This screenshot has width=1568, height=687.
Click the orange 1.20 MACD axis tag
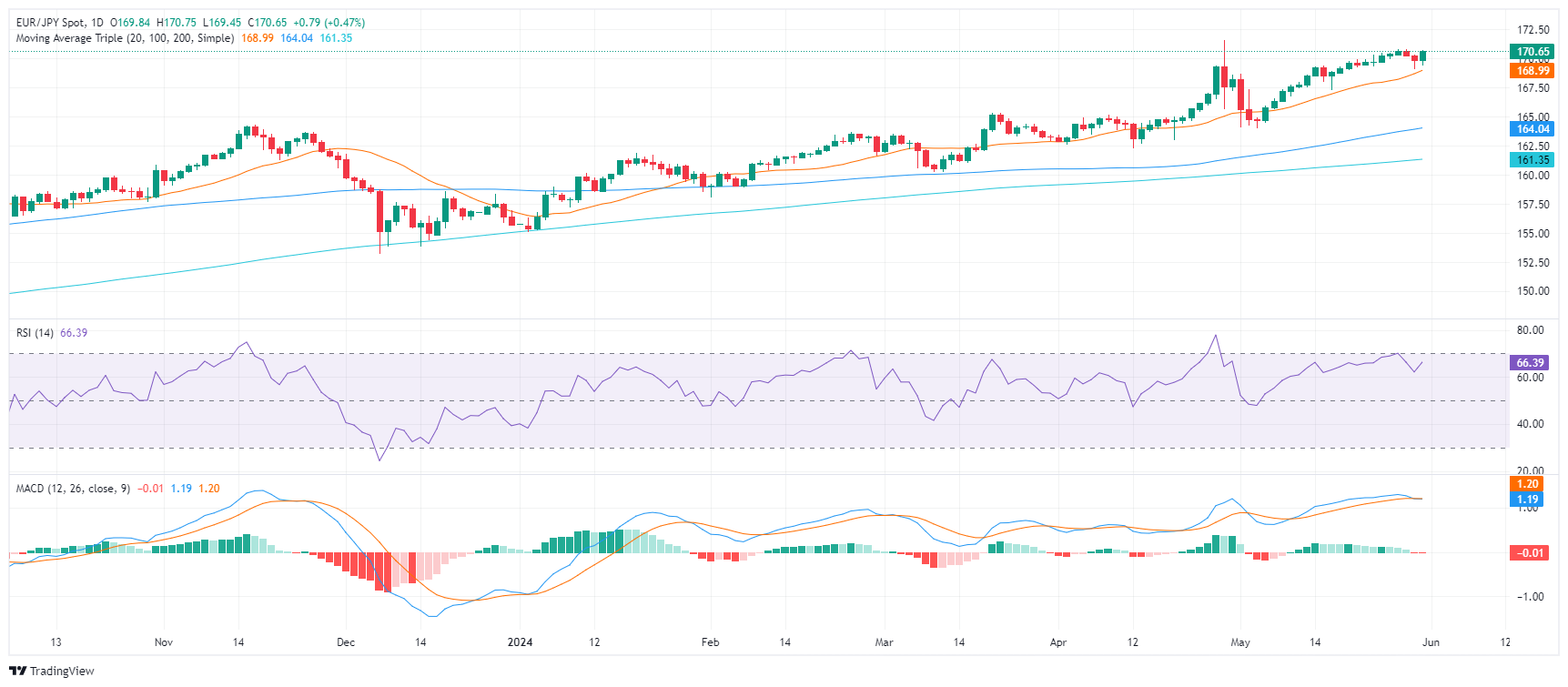[1527, 484]
